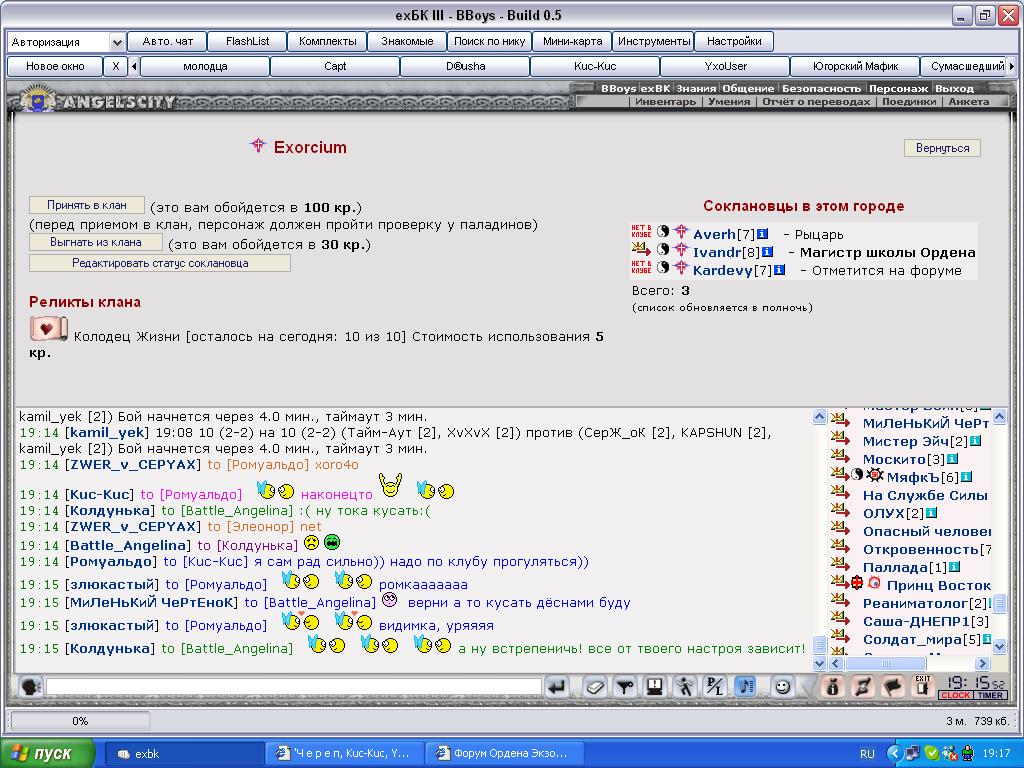This screenshot has width=1024, height=768.
Task: Open the Авто. чат menu
Action: [x=167, y=41]
